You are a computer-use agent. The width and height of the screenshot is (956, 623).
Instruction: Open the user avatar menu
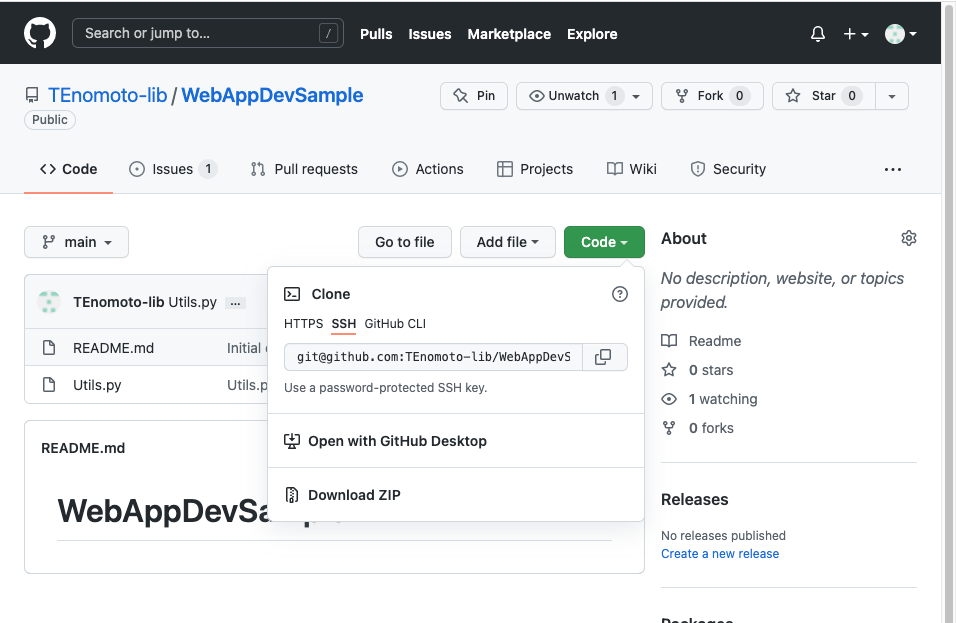(x=901, y=34)
